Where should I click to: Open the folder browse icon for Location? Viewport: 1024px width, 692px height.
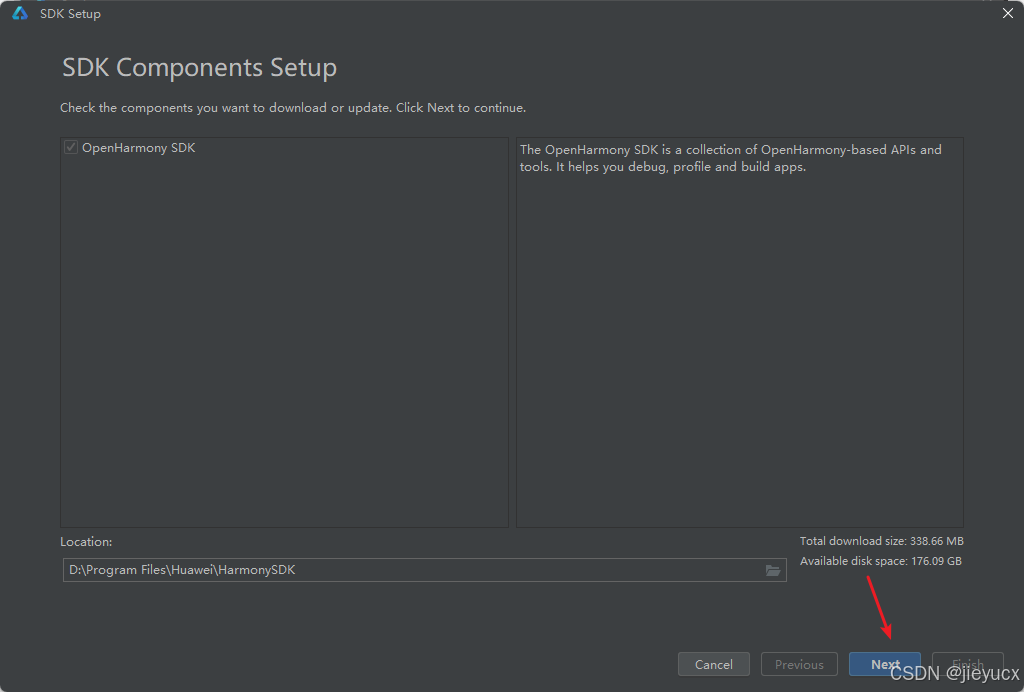[773, 571]
